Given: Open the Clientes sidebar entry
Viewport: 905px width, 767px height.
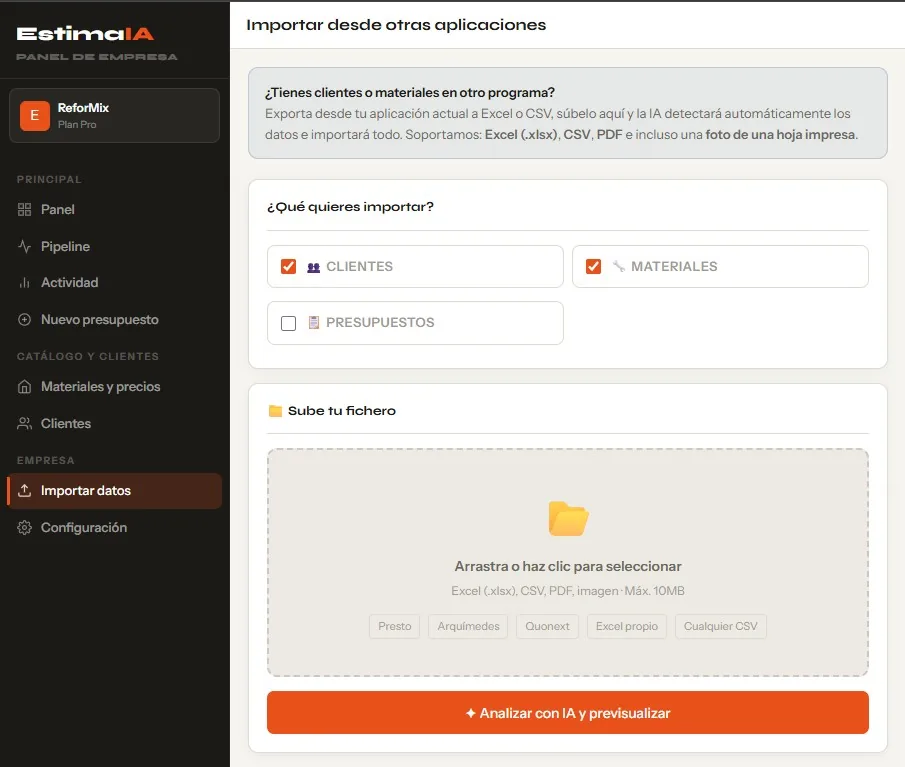Looking at the screenshot, I should [114, 424].
